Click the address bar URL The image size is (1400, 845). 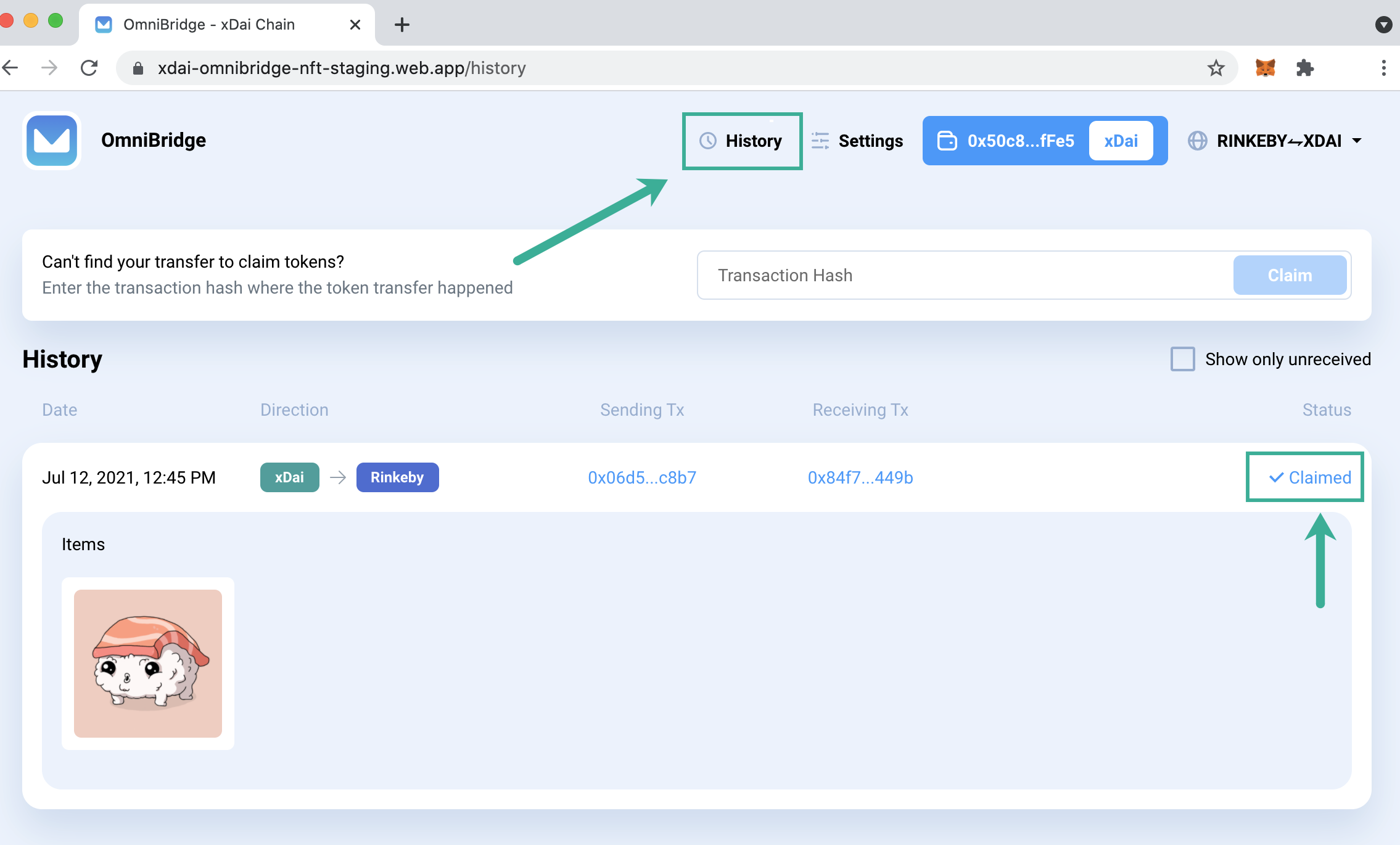[342, 68]
